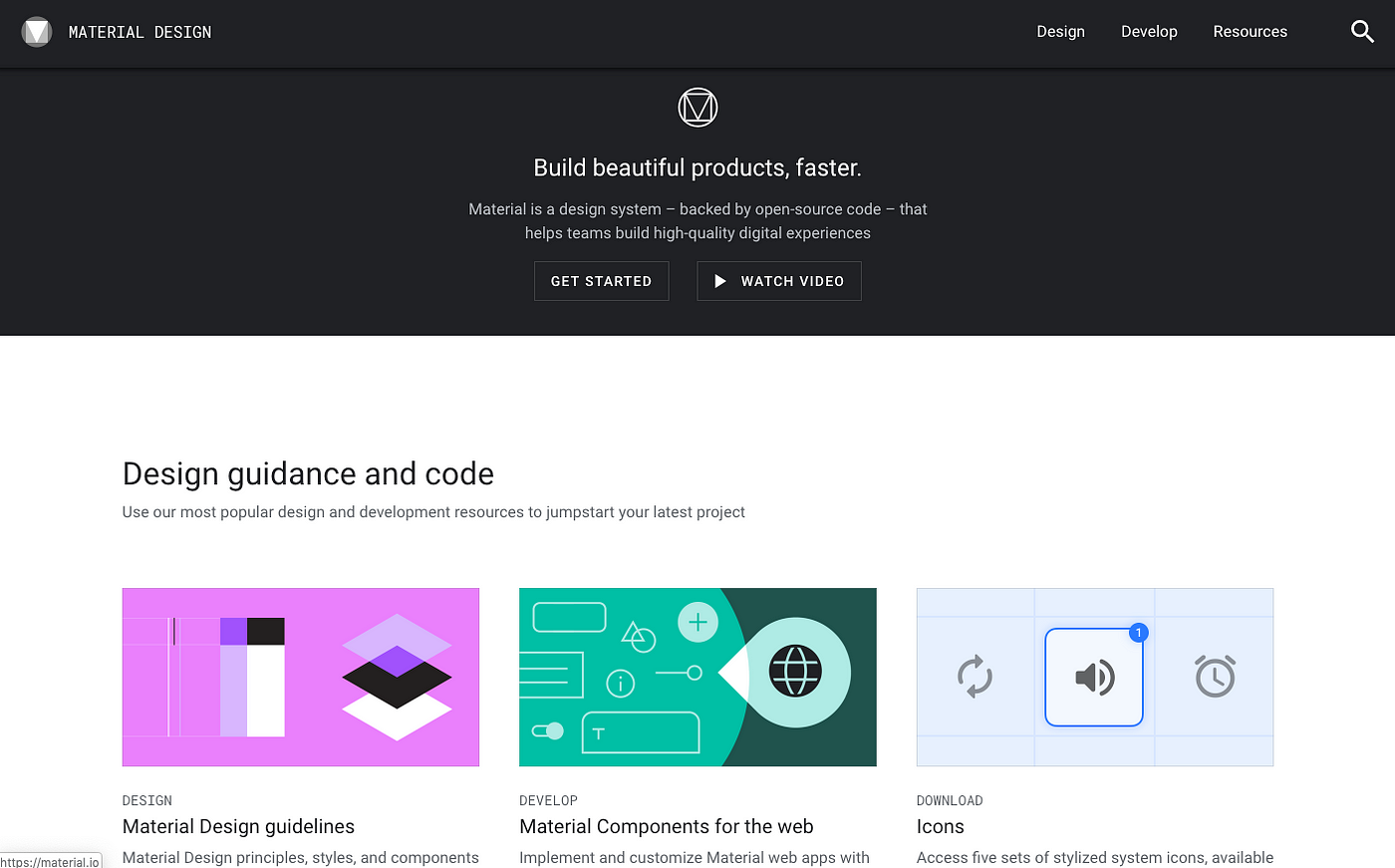Click the info circle icon in Develop card
1395x868 pixels.
pos(621,683)
